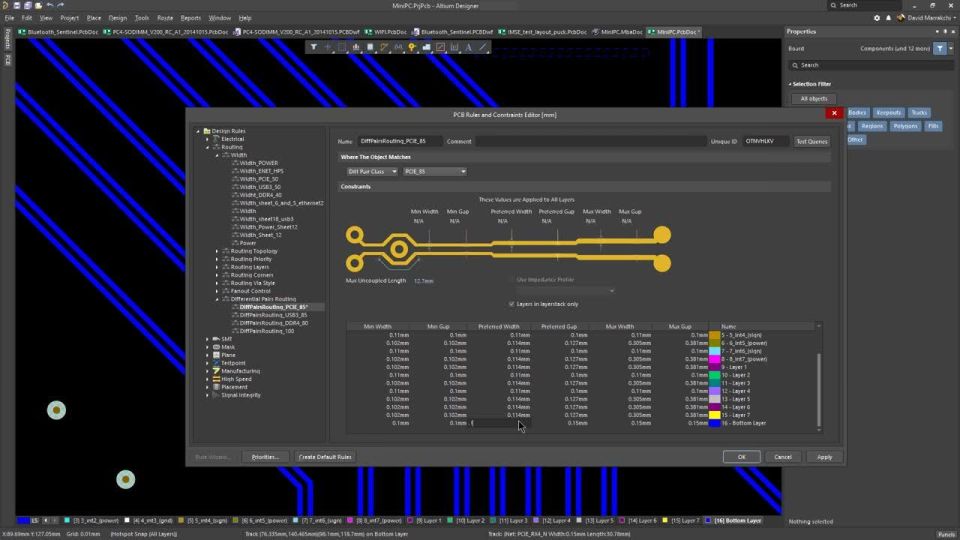This screenshot has width=960, height=540.
Task: Click the OK button in rules dialog
Action: pos(741,457)
